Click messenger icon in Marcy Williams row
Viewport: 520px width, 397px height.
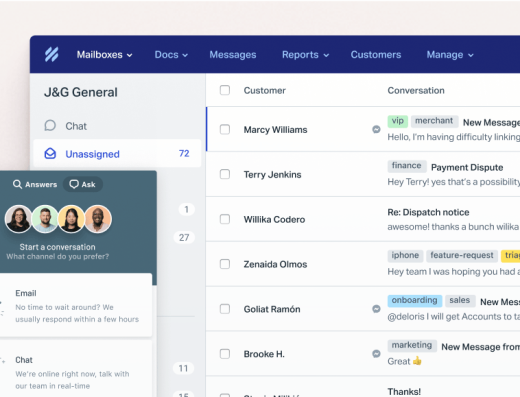coord(376,129)
